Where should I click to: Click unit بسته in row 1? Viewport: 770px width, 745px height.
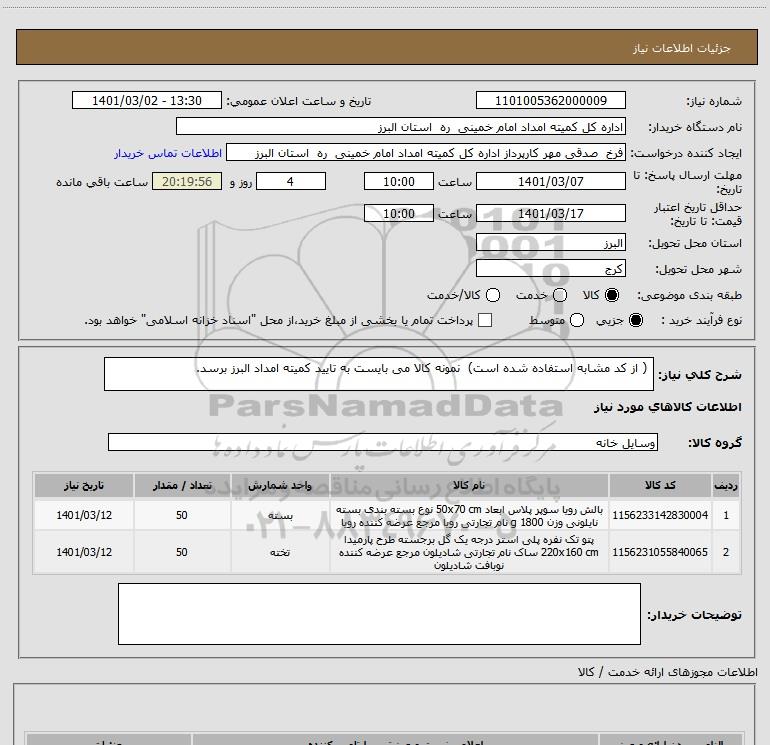click(x=280, y=516)
